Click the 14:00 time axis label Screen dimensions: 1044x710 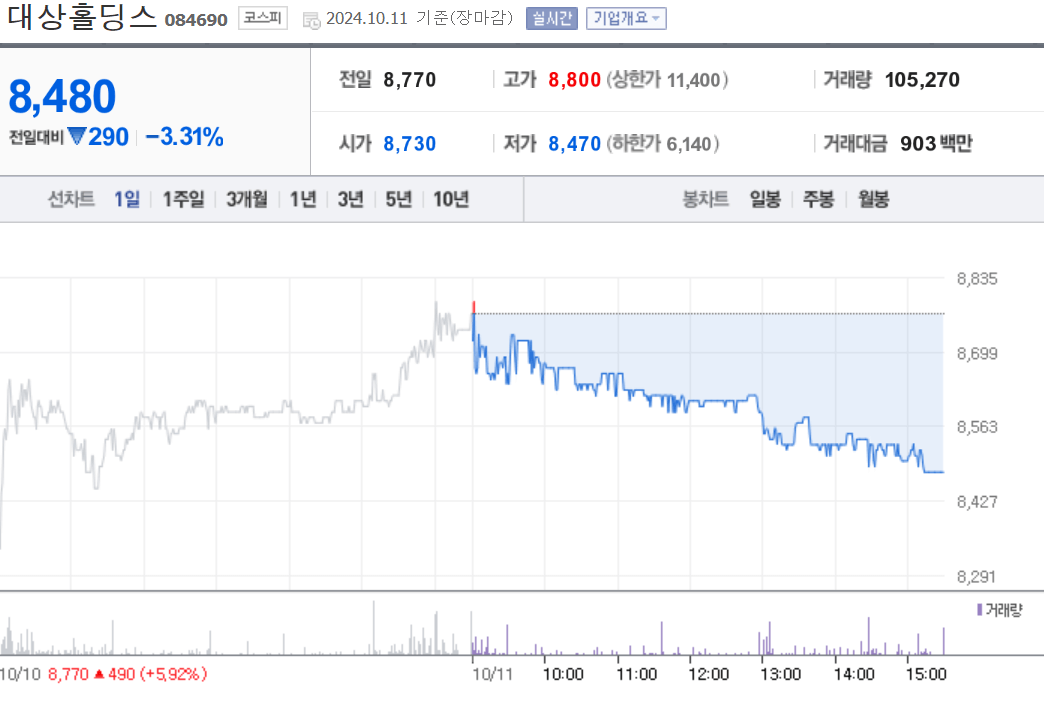(854, 675)
